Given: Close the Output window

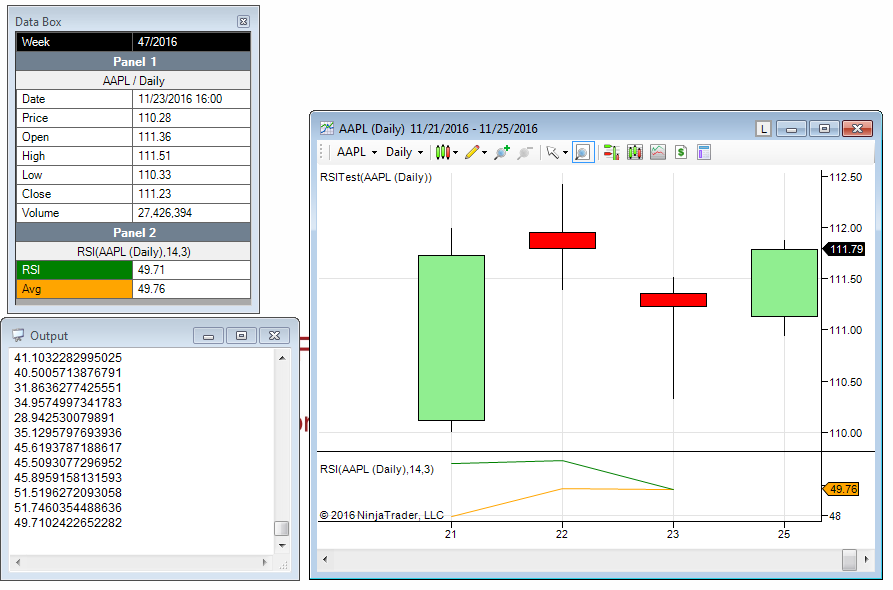Looking at the screenshot, I should 275,336.
